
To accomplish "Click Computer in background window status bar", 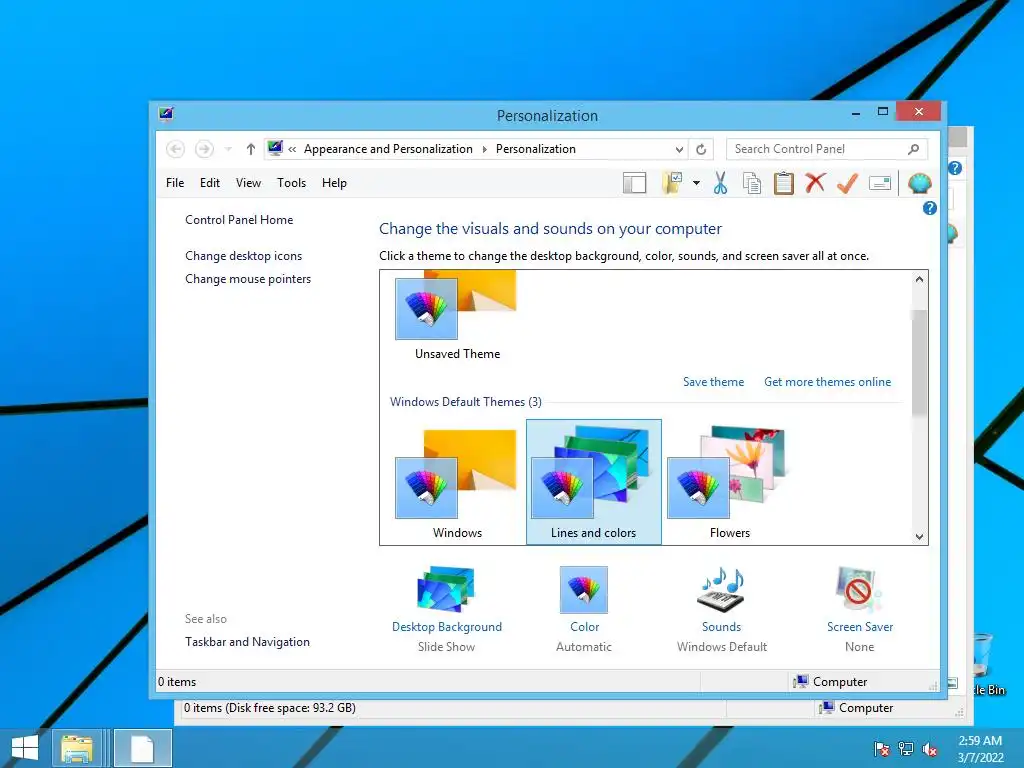I will click(x=856, y=708).
